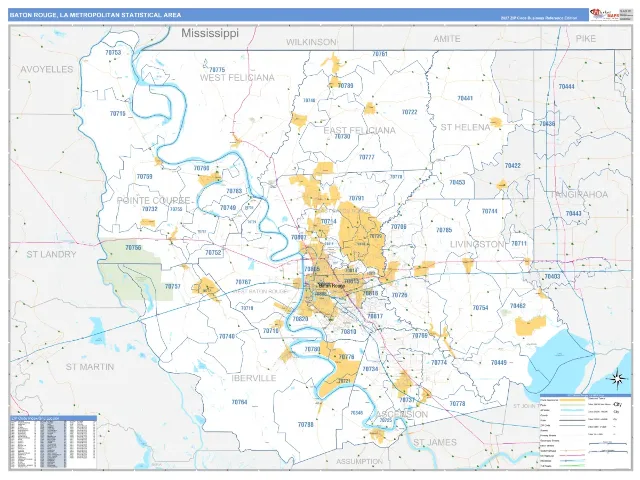Click the WEST FELICIANA parish label
The image size is (640, 480).
click(x=237, y=78)
